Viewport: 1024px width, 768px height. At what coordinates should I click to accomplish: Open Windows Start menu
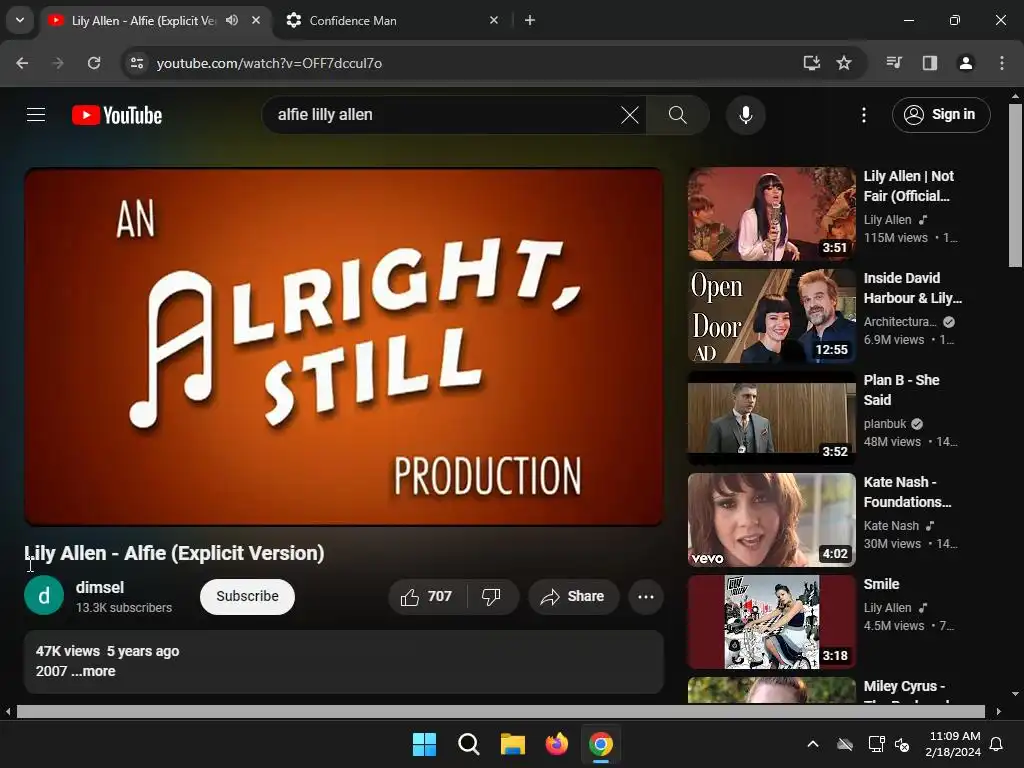pos(424,744)
